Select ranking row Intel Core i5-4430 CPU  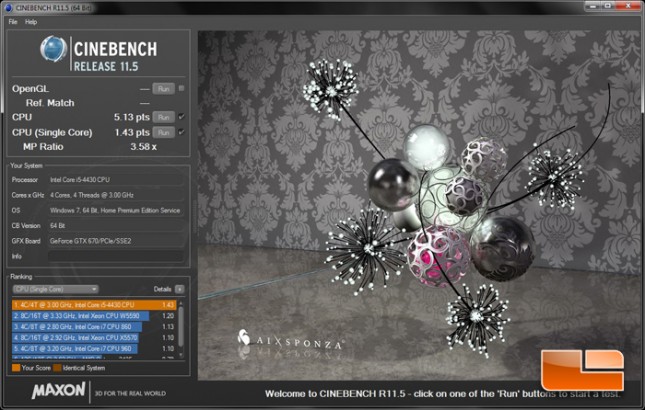[x=94, y=305]
